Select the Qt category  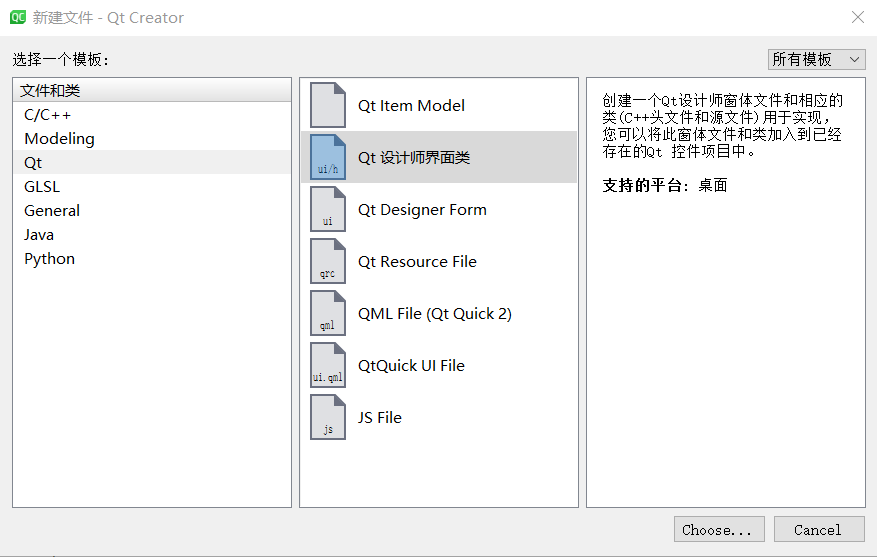coord(152,163)
